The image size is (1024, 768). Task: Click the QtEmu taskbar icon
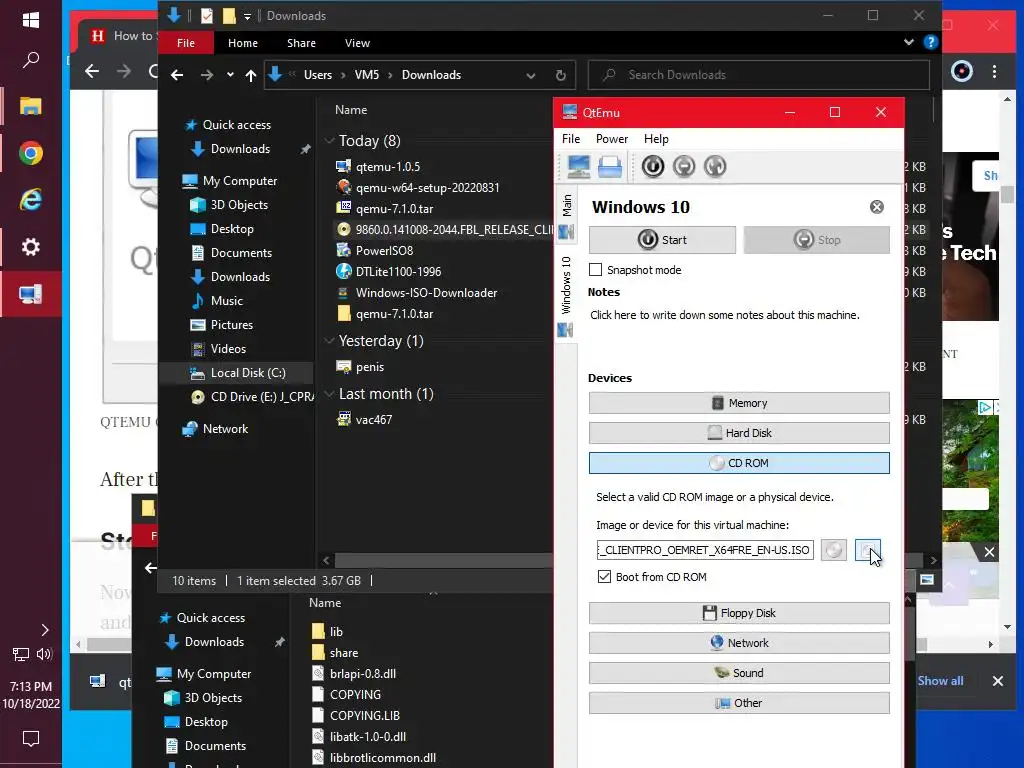31,295
